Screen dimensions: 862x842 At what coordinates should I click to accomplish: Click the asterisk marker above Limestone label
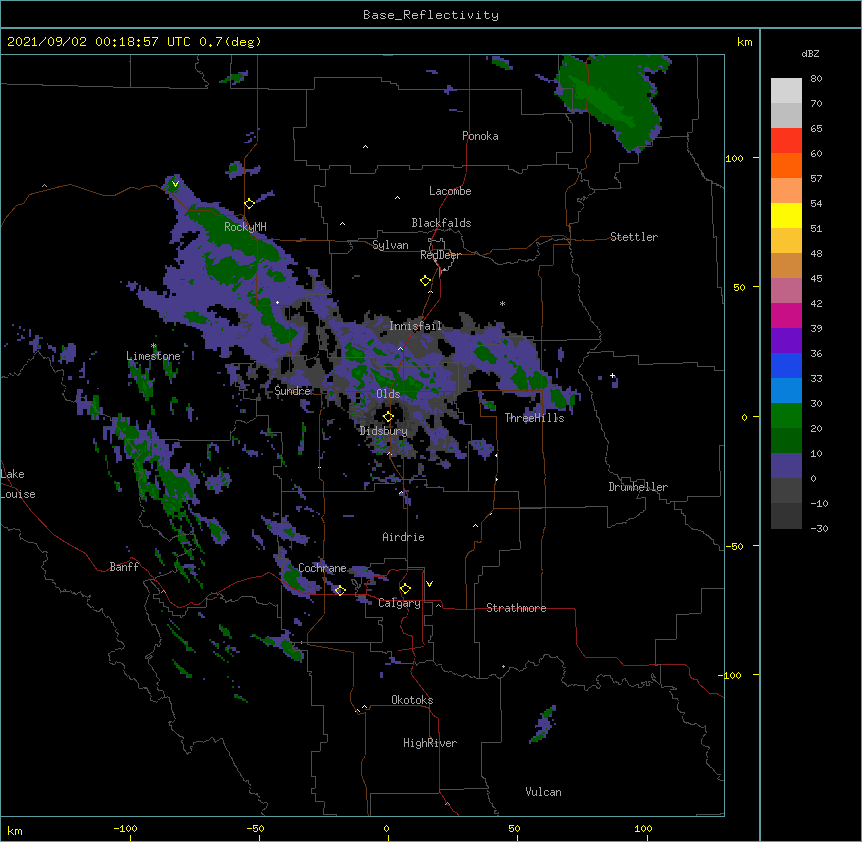[154, 346]
